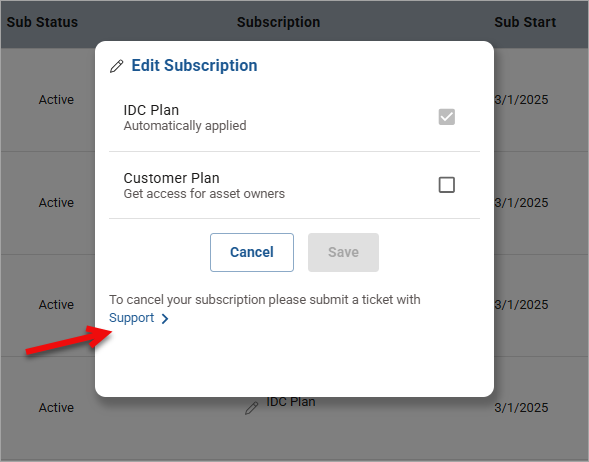
Task: Sort by the Sub Status column header
Action: [x=42, y=22]
